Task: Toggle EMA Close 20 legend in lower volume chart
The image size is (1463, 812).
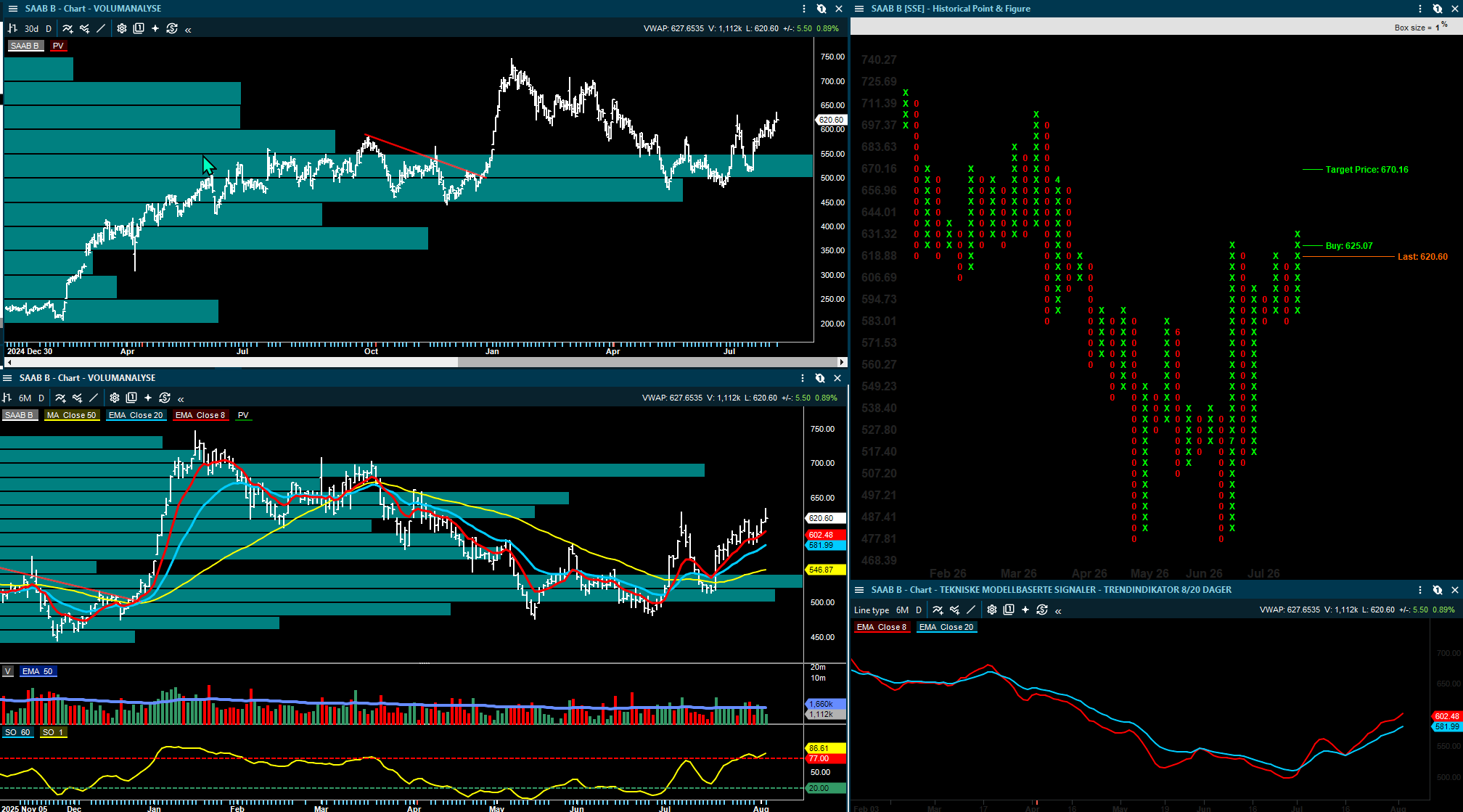Action: point(136,415)
